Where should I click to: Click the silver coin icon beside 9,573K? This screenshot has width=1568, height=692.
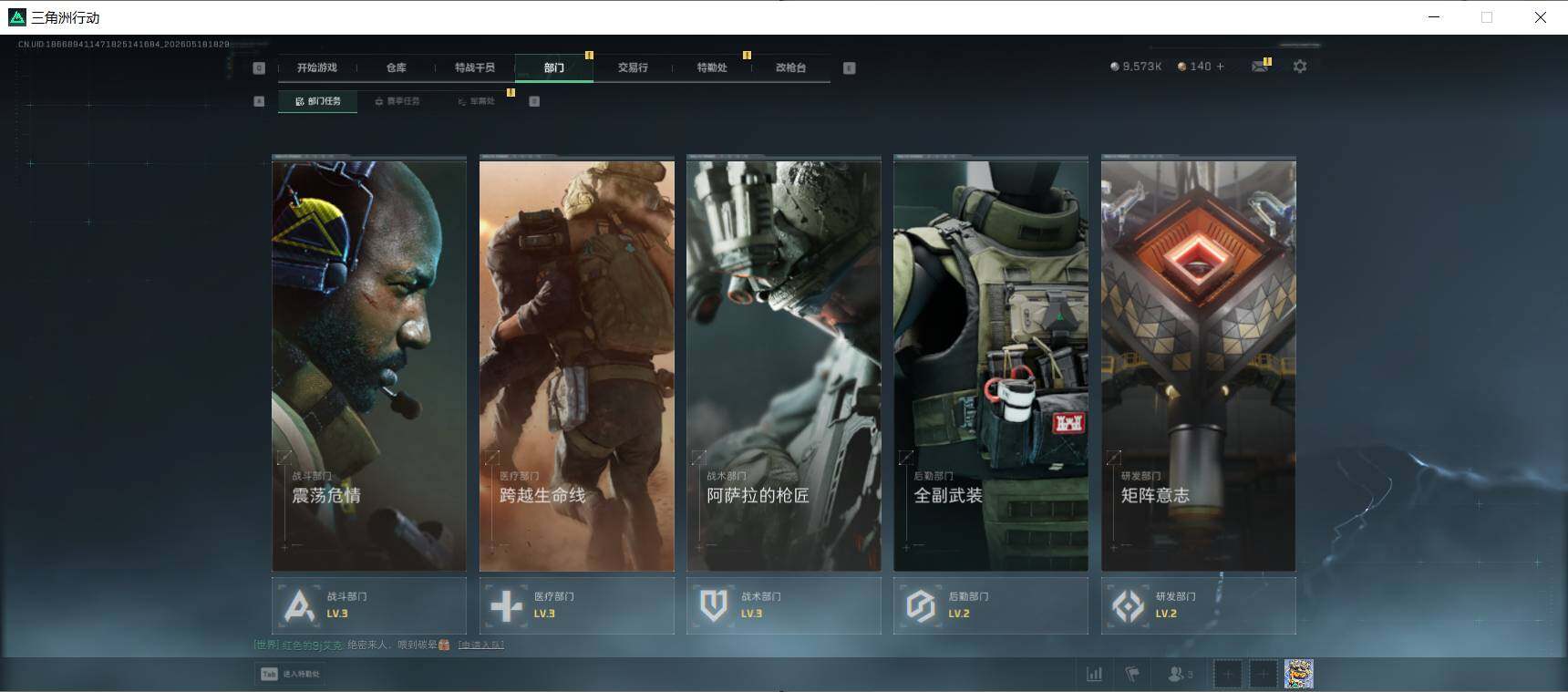pos(1114,67)
